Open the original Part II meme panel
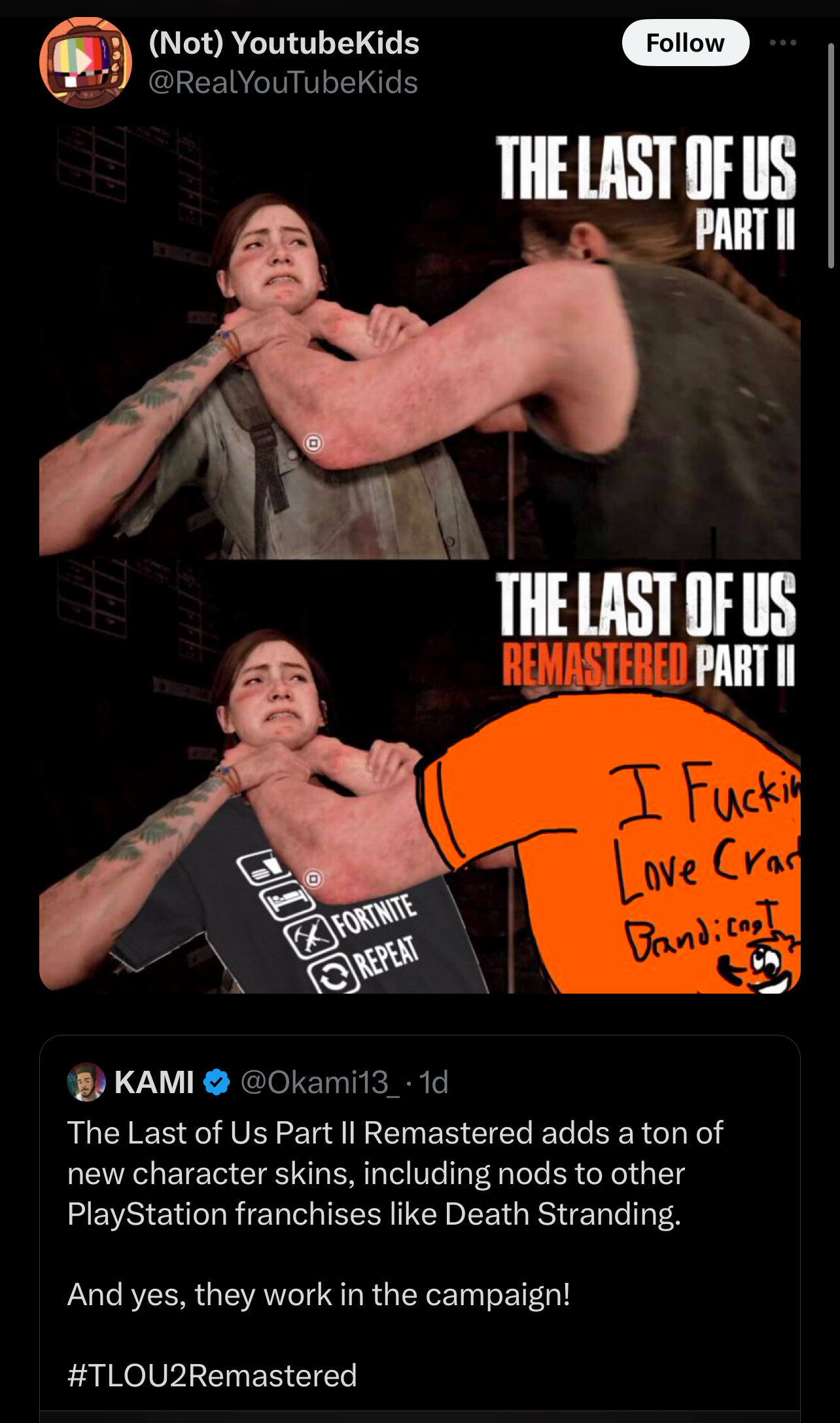 coord(420,342)
